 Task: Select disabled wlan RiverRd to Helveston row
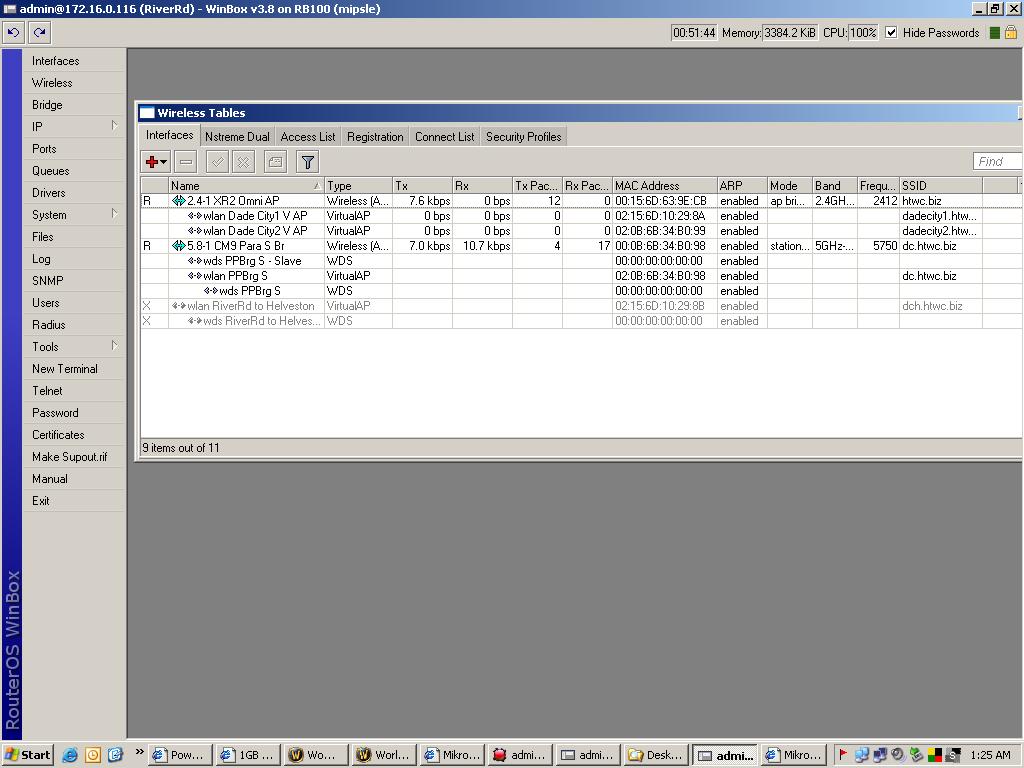pos(581,306)
